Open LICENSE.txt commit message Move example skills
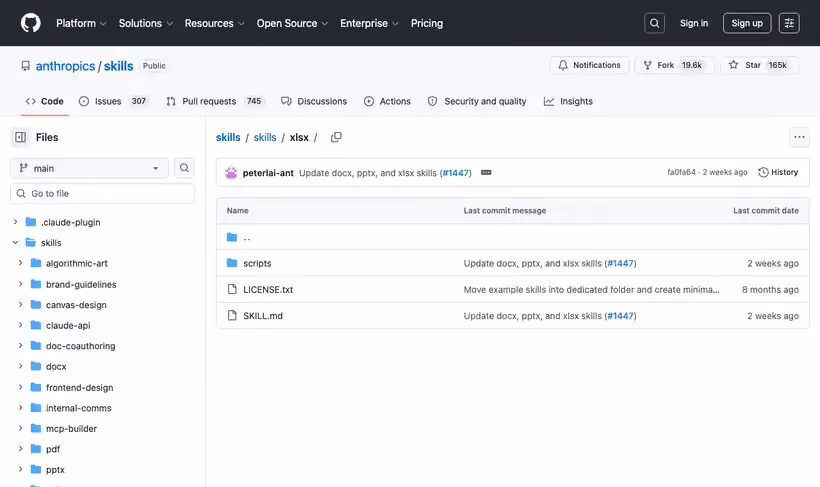Screen dimensions: 820x487 point(591,289)
